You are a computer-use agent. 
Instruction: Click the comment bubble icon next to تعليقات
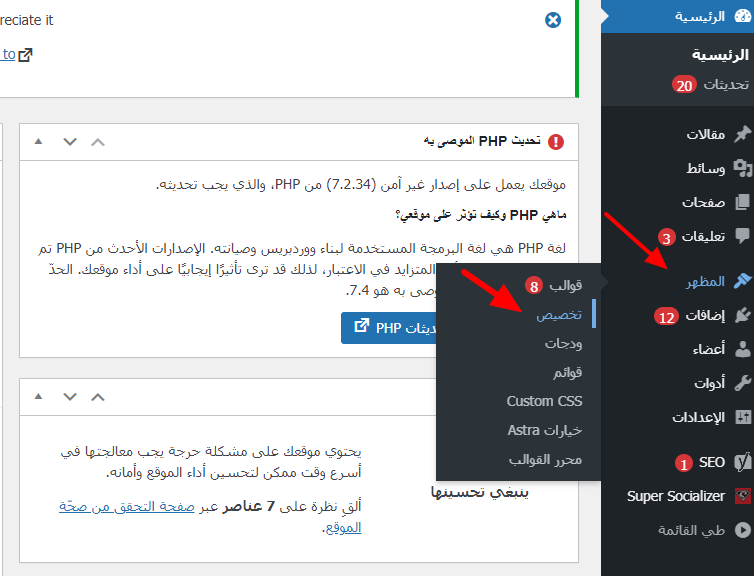pos(743,236)
